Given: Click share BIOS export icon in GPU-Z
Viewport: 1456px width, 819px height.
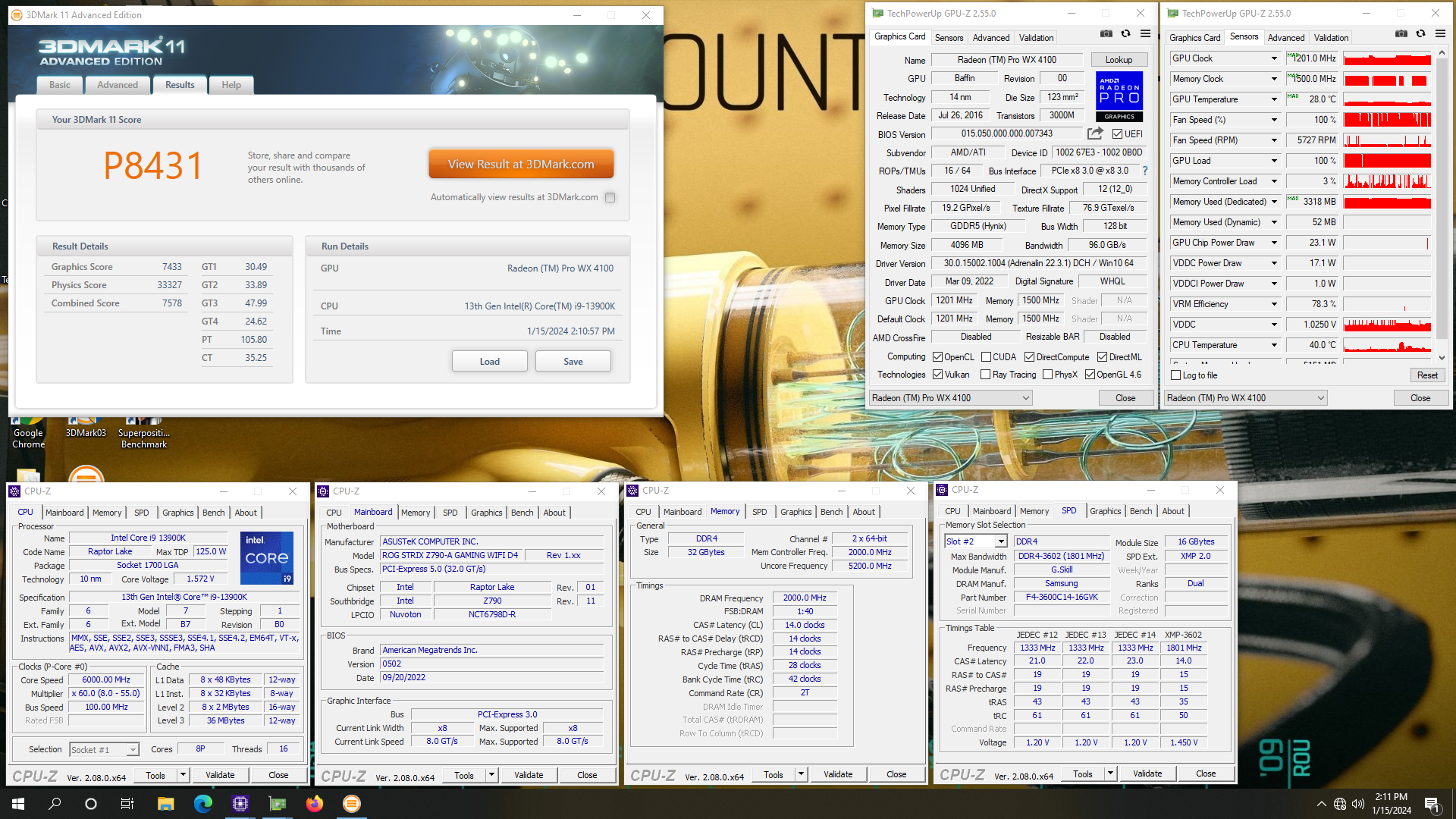Looking at the screenshot, I should pos(1095,133).
